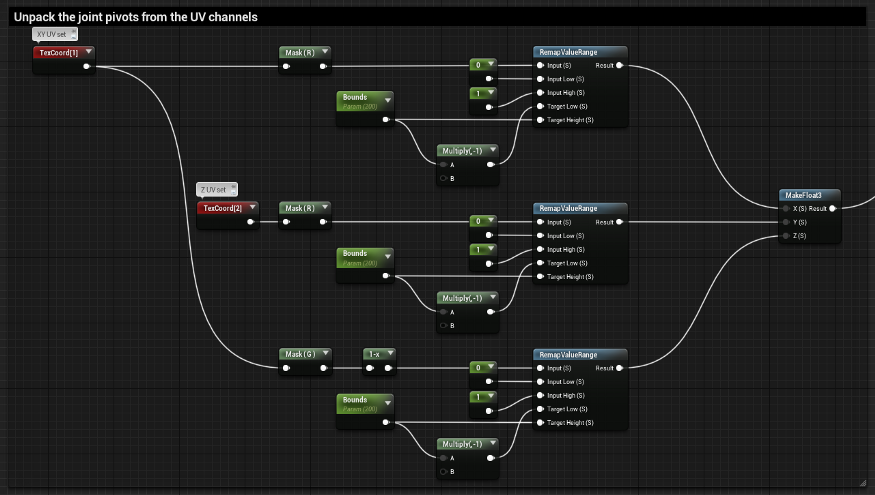Toggle the 1-x node's collapse arrow
This screenshot has height=495, width=875.
390,353
